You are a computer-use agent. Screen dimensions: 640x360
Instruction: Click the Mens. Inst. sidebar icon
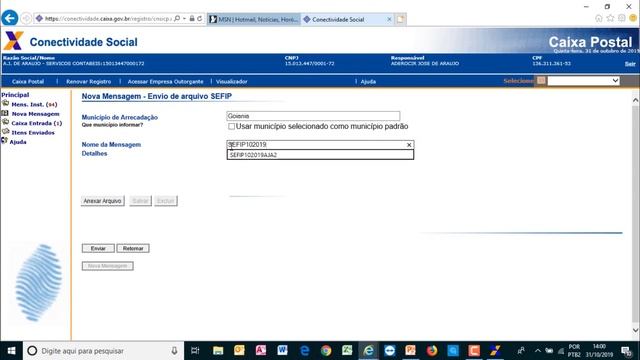[x=5, y=104]
